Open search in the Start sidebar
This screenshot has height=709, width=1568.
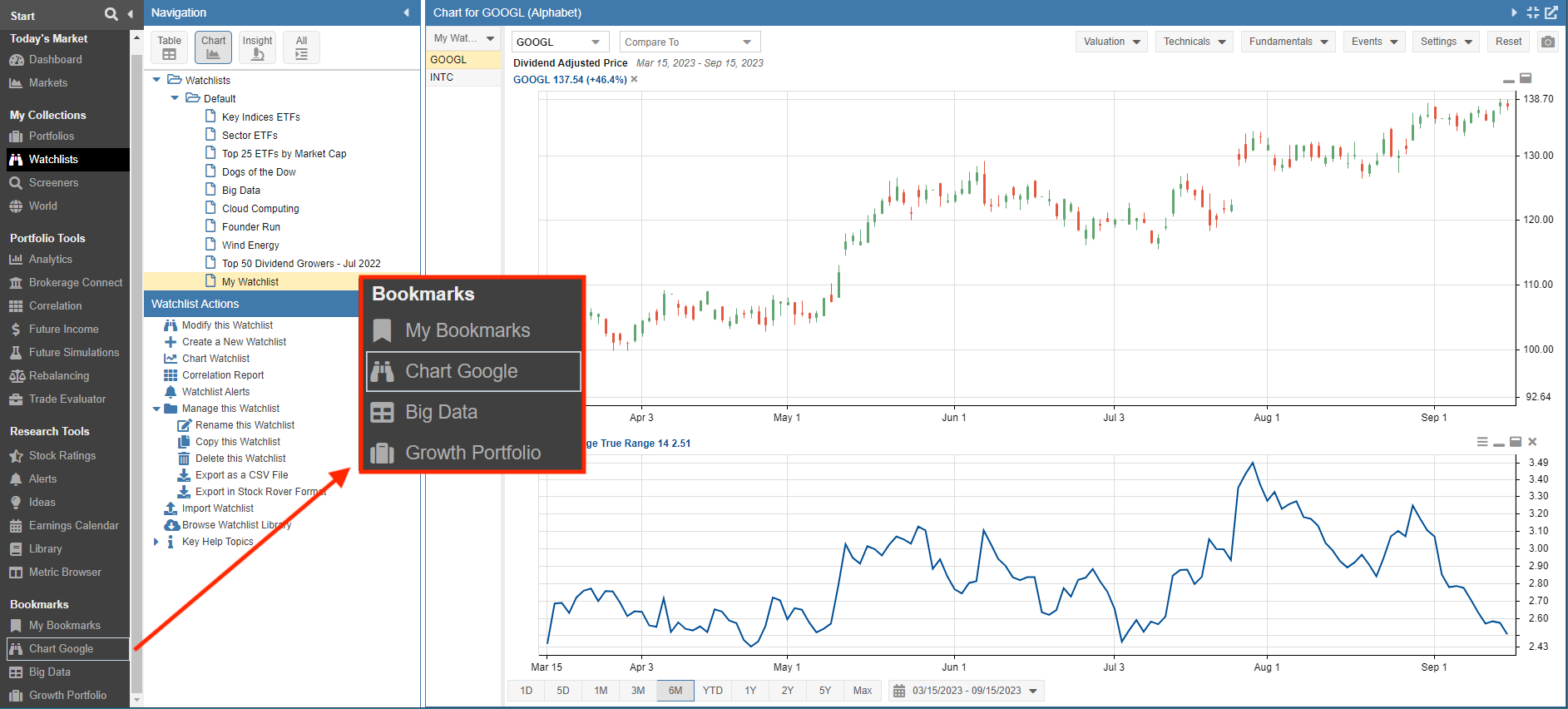tap(111, 14)
